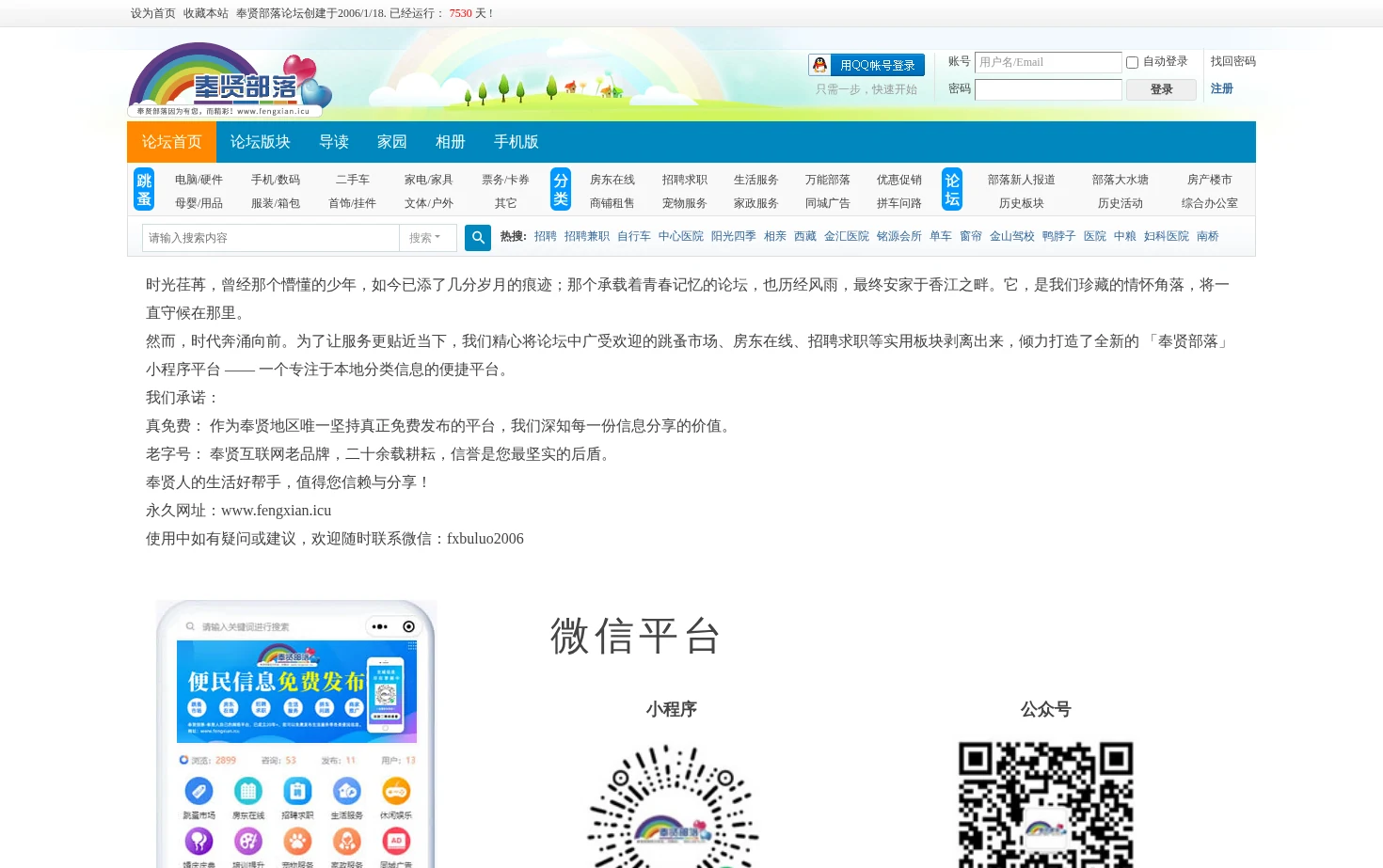Open the 综合办公室 forum
The width and height of the screenshot is (1383, 868).
click(x=1210, y=203)
